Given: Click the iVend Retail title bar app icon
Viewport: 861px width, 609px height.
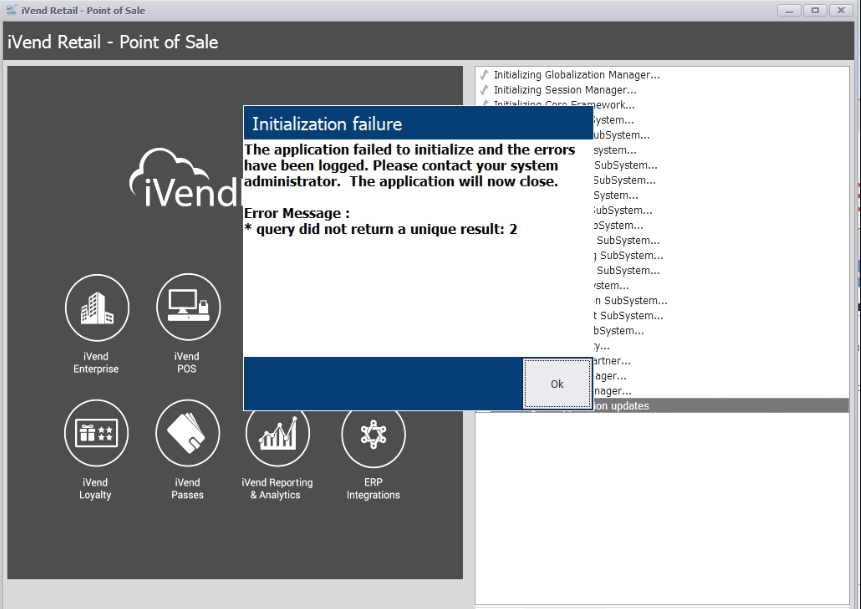Looking at the screenshot, I should (x=11, y=10).
